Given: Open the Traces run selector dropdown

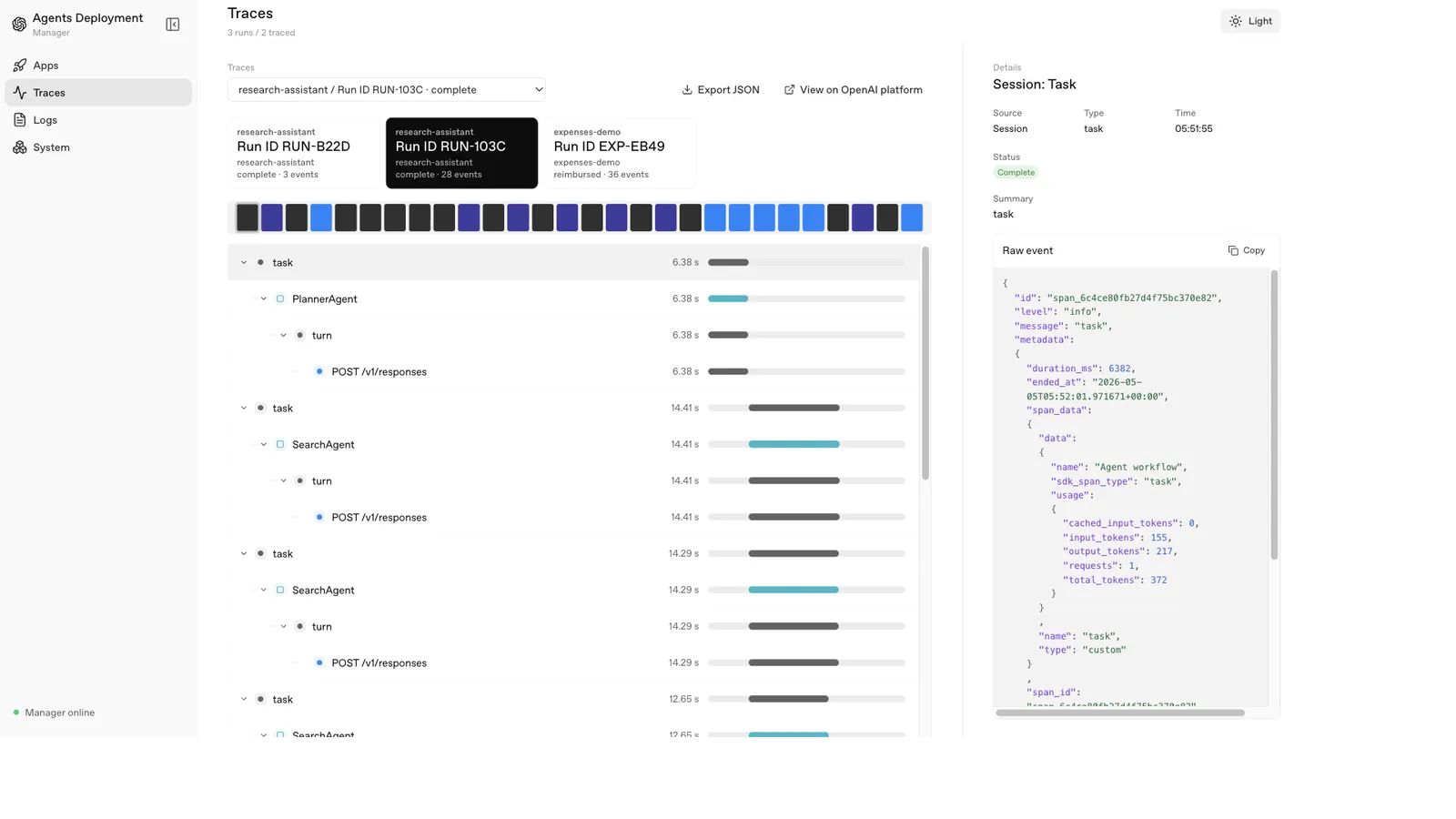Looking at the screenshot, I should 387,90.
